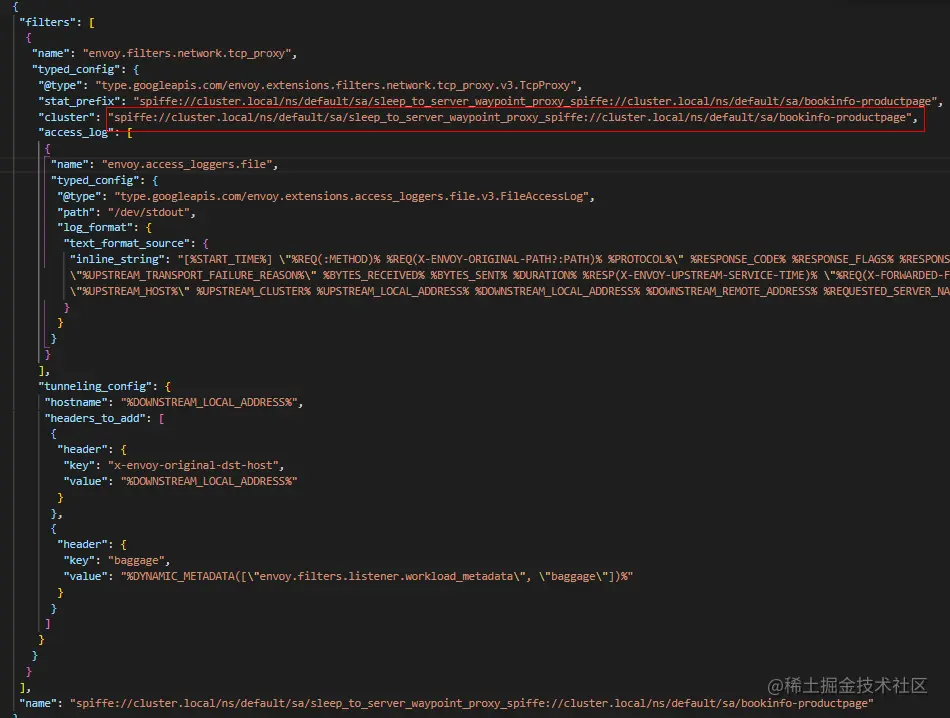This screenshot has height=718, width=950.
Task: Select the hostname value %DOWNSTREAM_LOCAL_ADDRESS%
Action: [x=209, y=402]
